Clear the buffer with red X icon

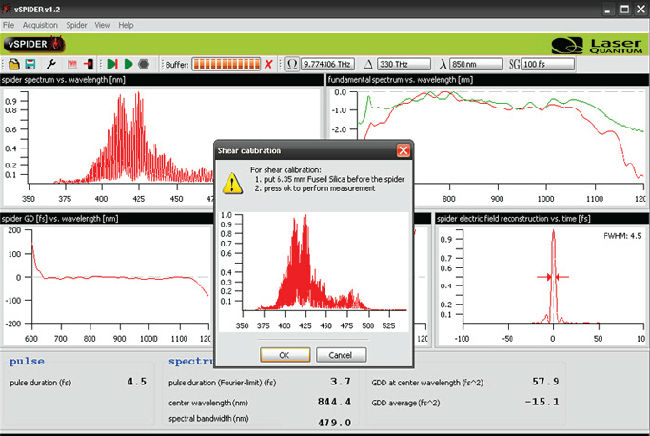[268, 64]
